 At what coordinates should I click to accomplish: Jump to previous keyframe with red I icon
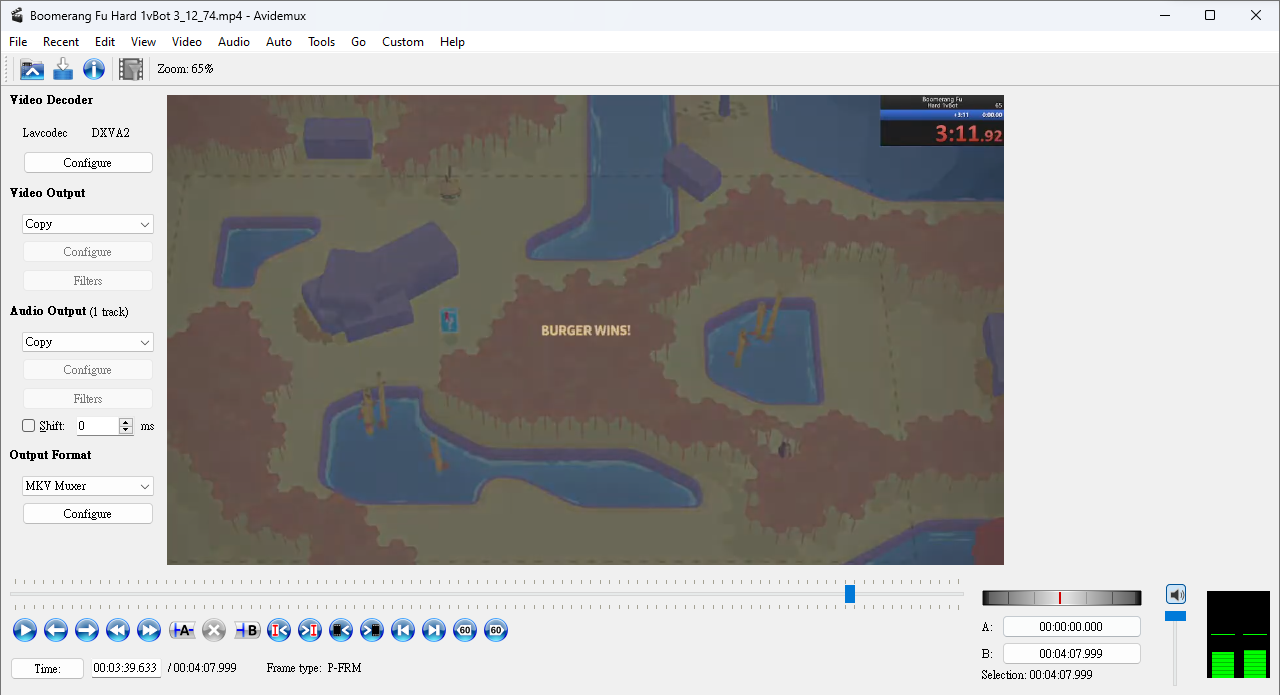(x=279, y=630)
